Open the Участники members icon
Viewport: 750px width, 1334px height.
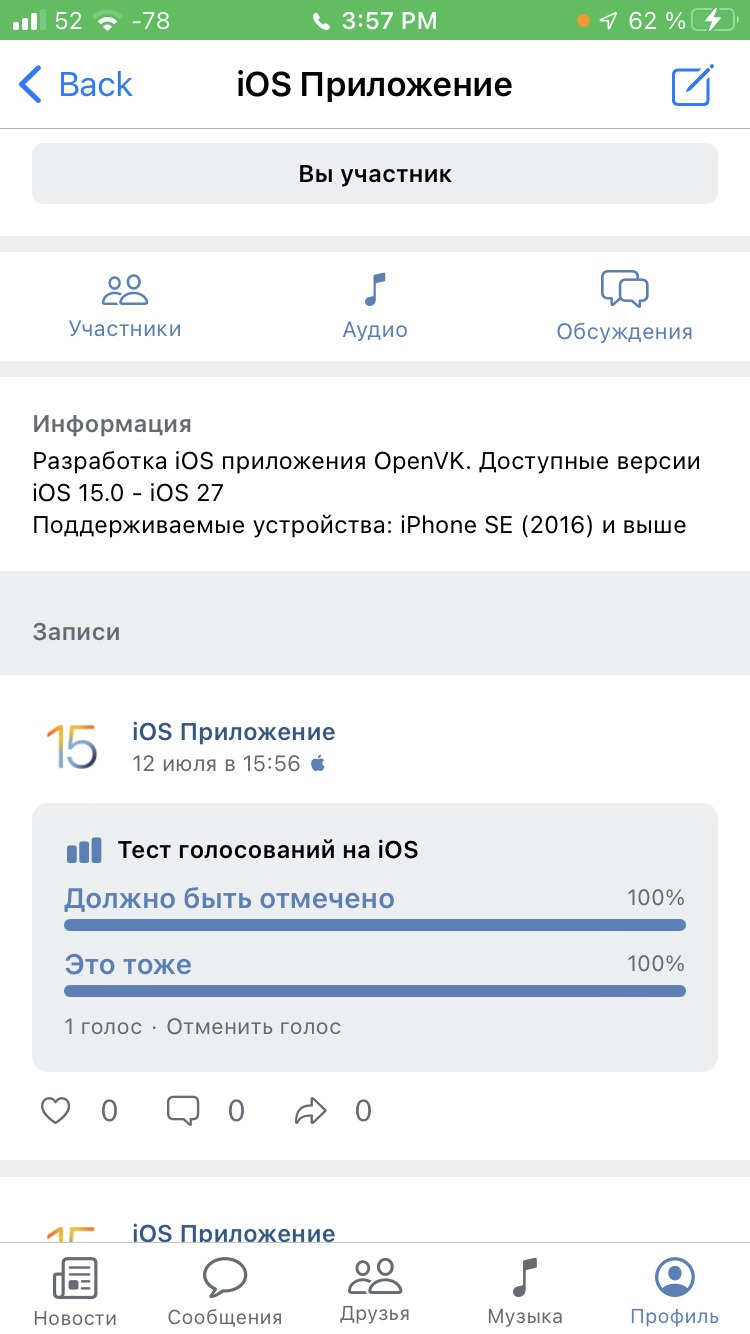point(125,290)
